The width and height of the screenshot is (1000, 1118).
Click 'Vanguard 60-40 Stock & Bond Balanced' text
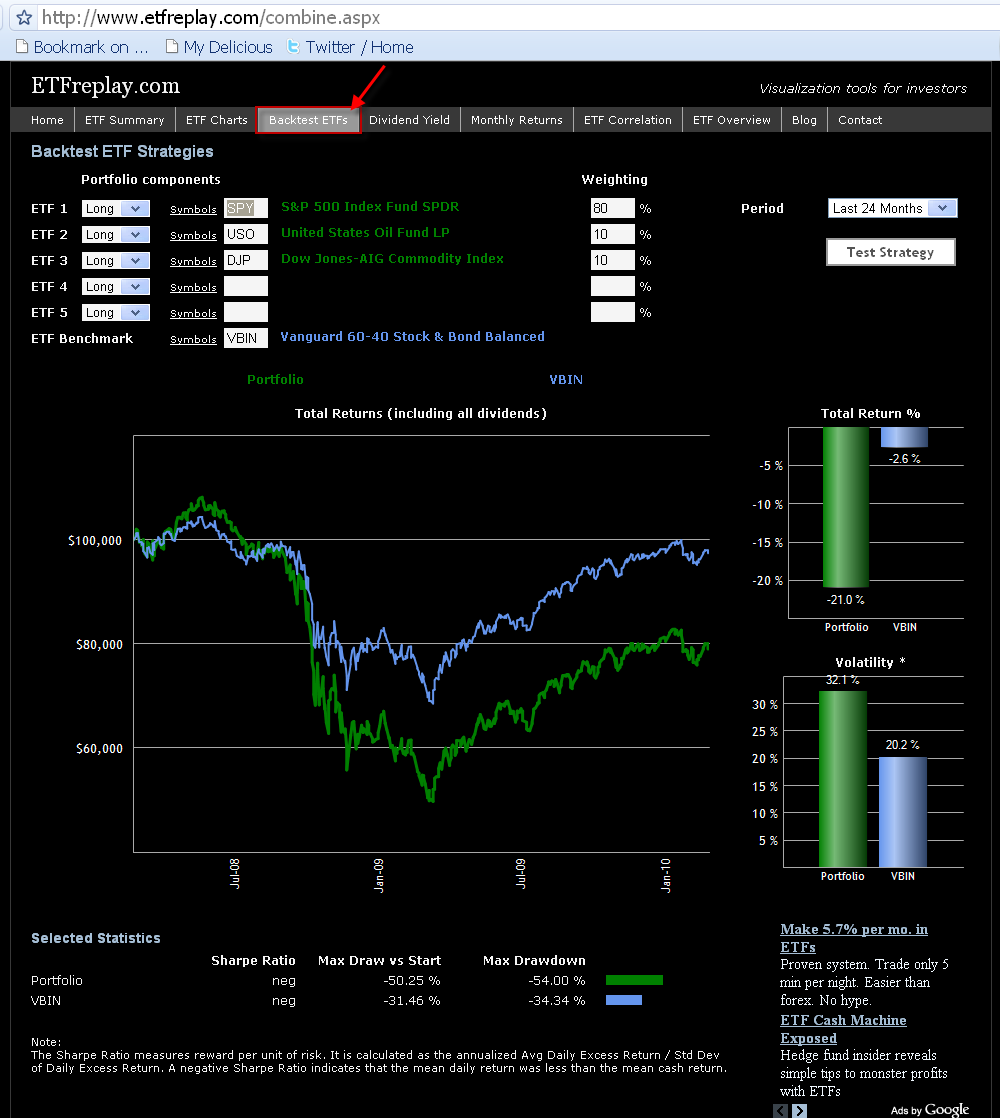412,337
